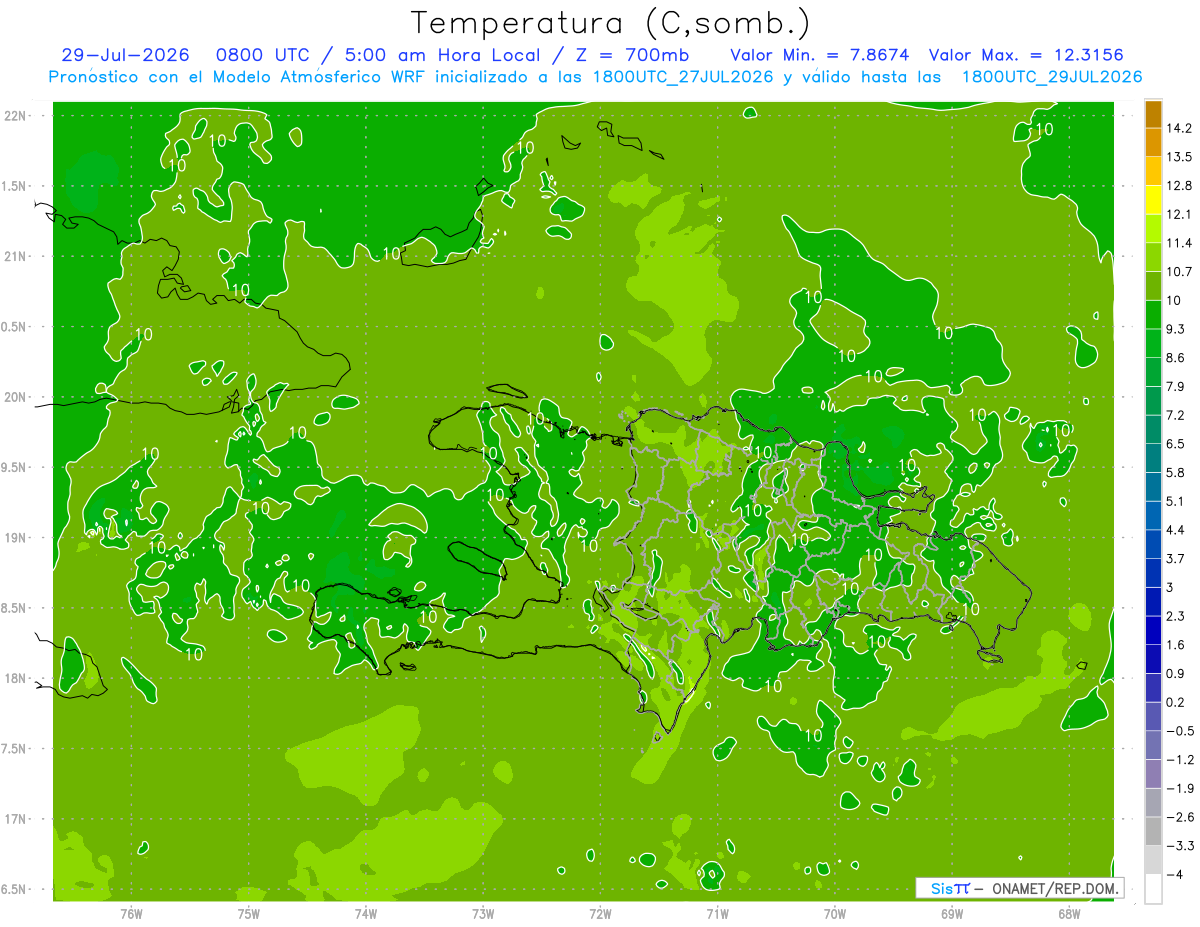
Task: Pick the yellow swatch between 12.8 and 12.1
Action: coord(1153,200)
